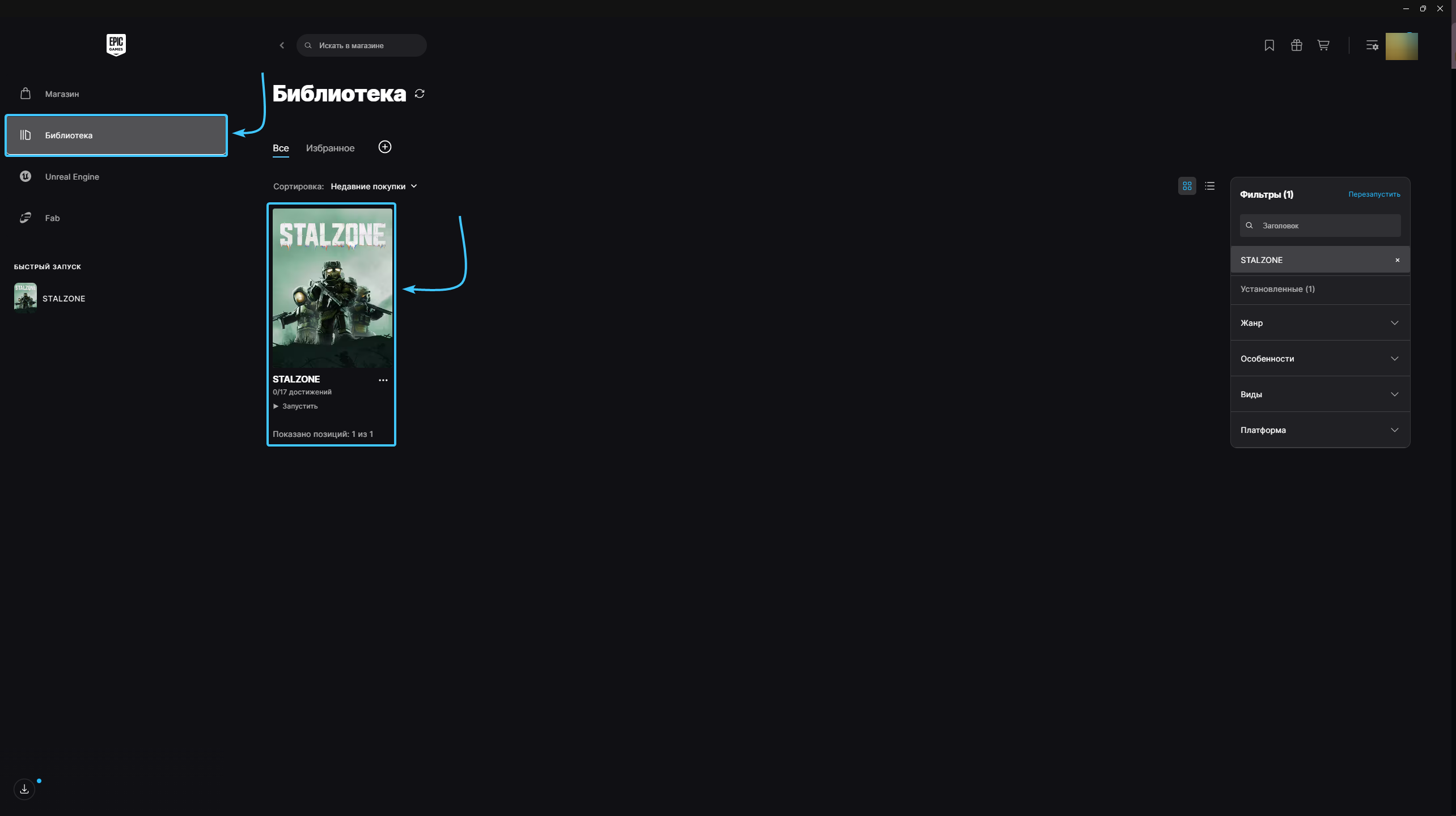
Task: Switch to list view layout
Action: coord(1210,186)
